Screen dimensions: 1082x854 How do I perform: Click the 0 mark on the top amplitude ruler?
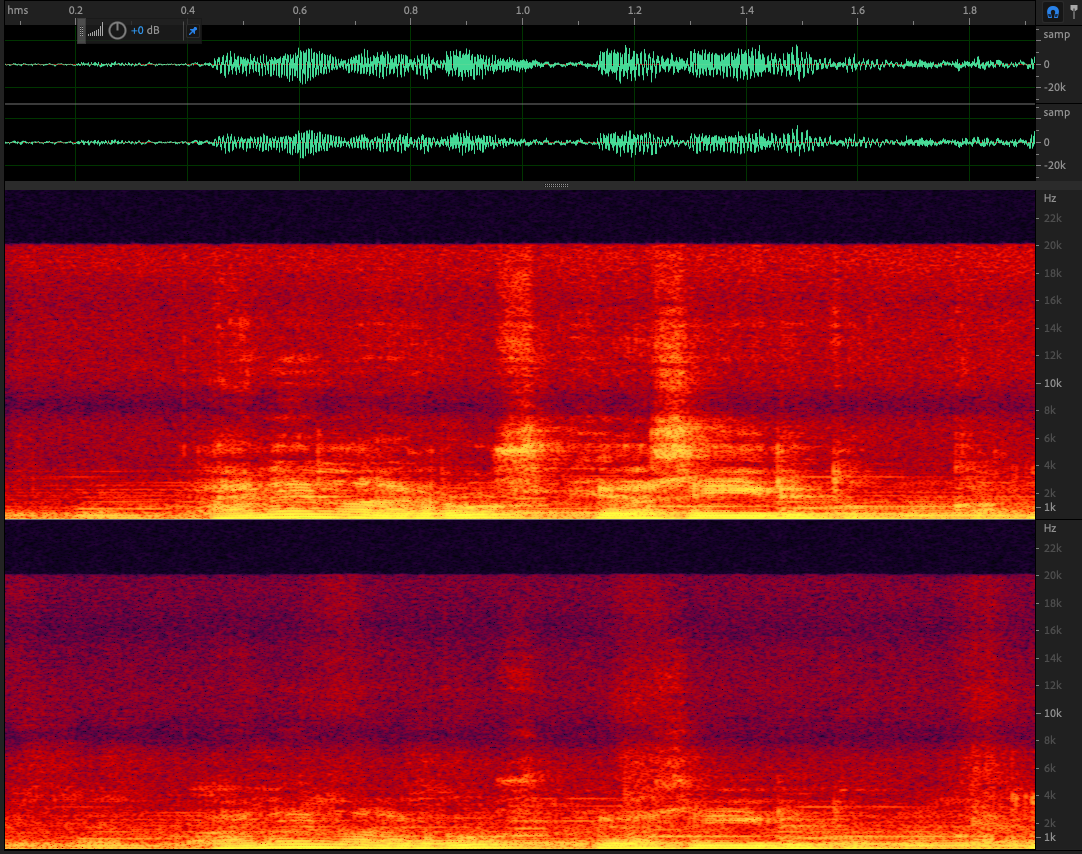1047,64
